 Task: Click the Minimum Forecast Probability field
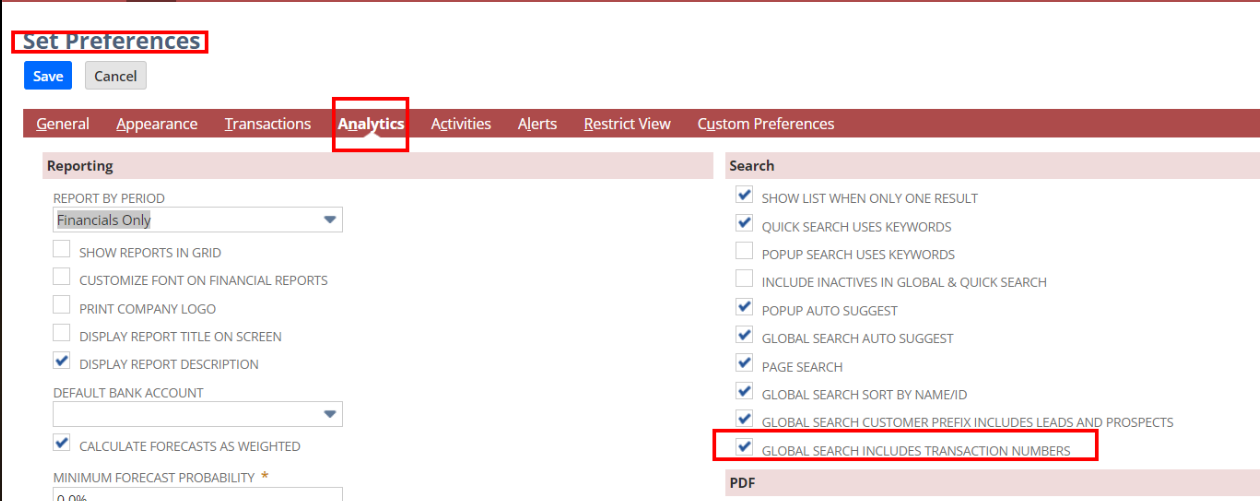(197, 495)
